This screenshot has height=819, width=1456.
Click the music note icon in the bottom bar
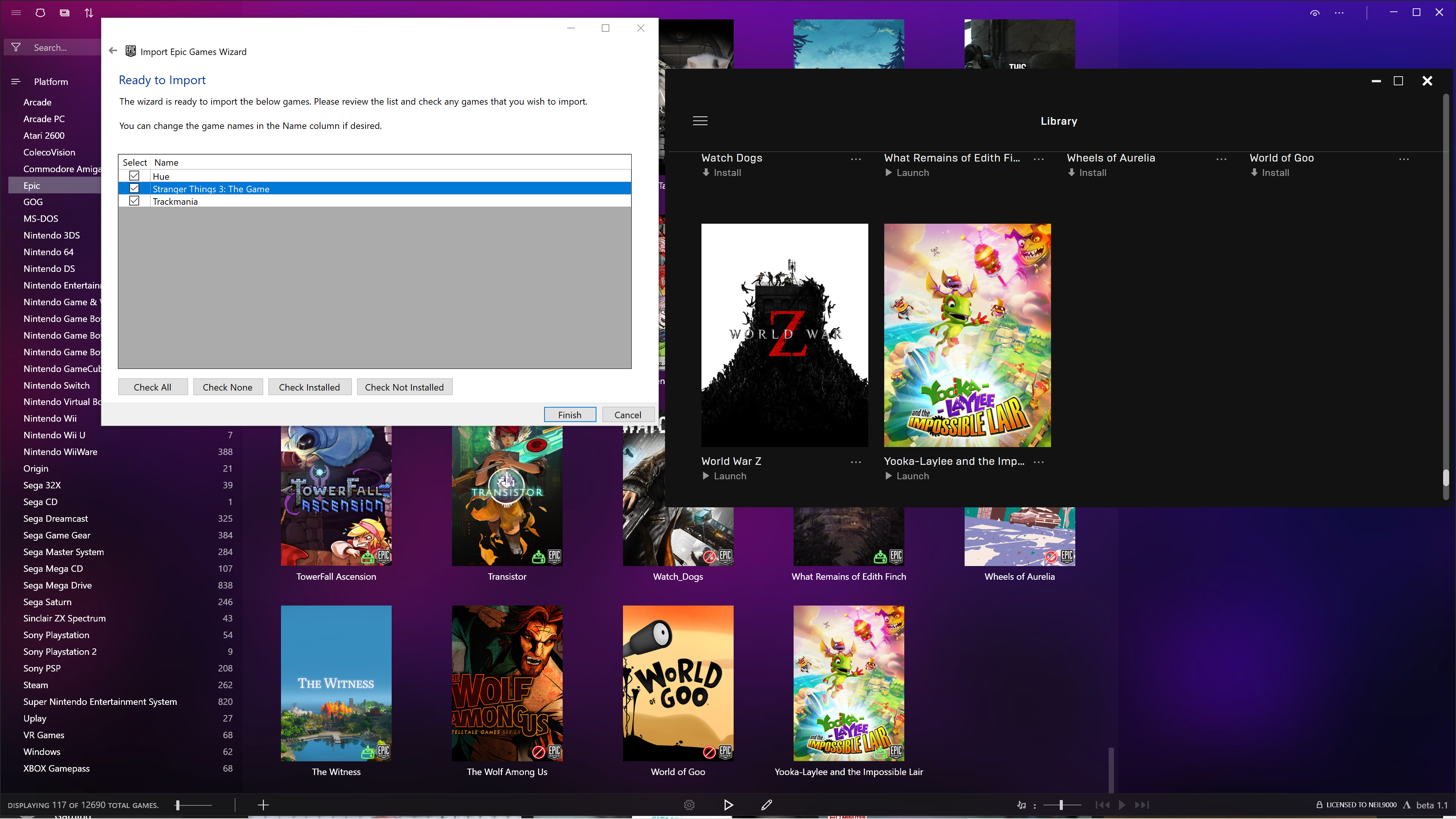1021,805
